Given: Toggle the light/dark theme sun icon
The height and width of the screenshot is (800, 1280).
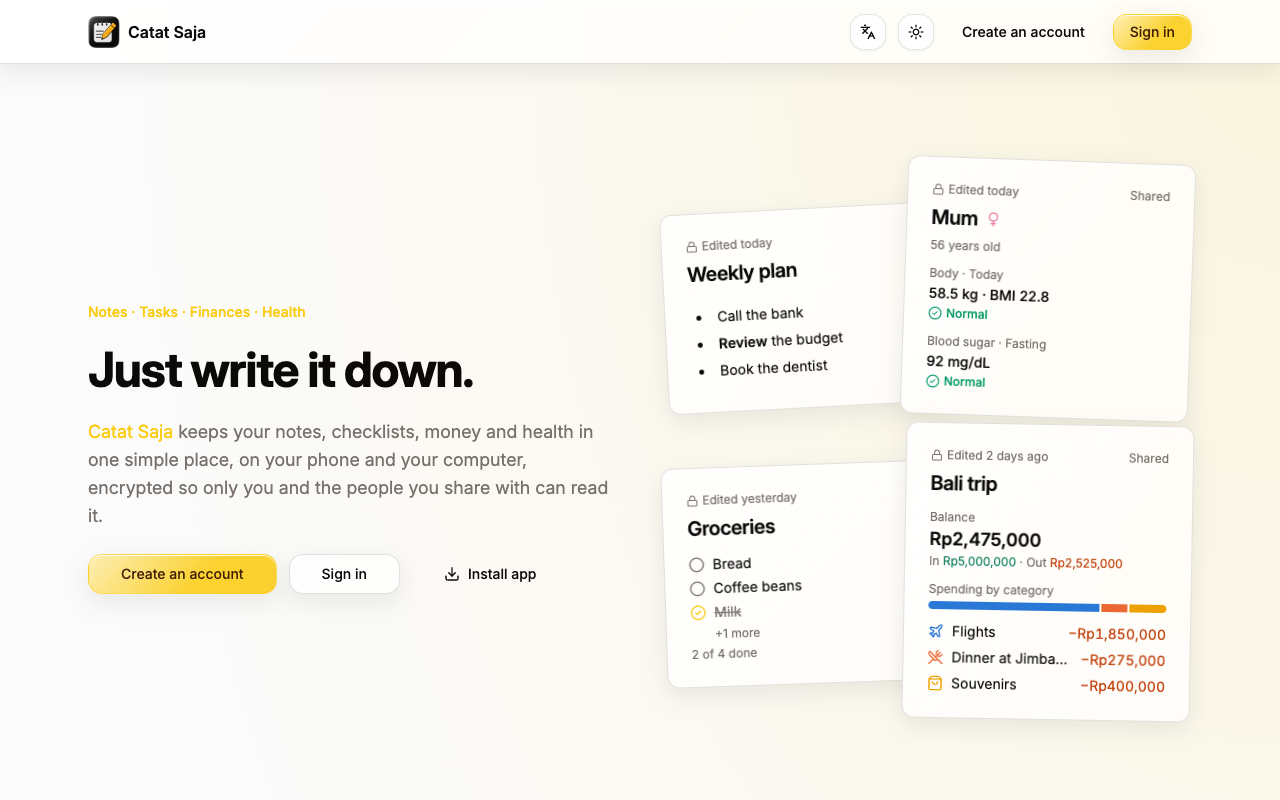Looking at the screenshot, I should [x=916, y=32].
